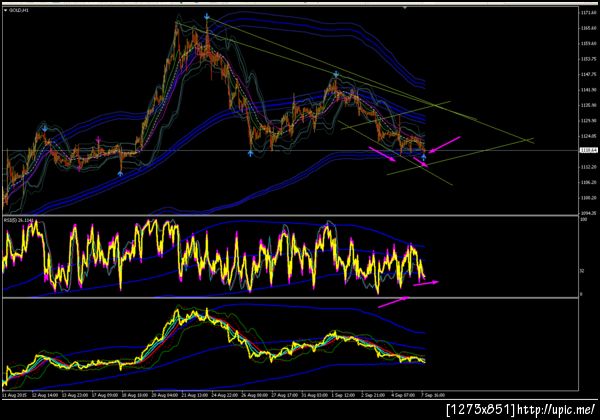The height and width of the screenshot is (420, 600).
Task: Click the GOLD,H1 chart title
Action: 18,10
